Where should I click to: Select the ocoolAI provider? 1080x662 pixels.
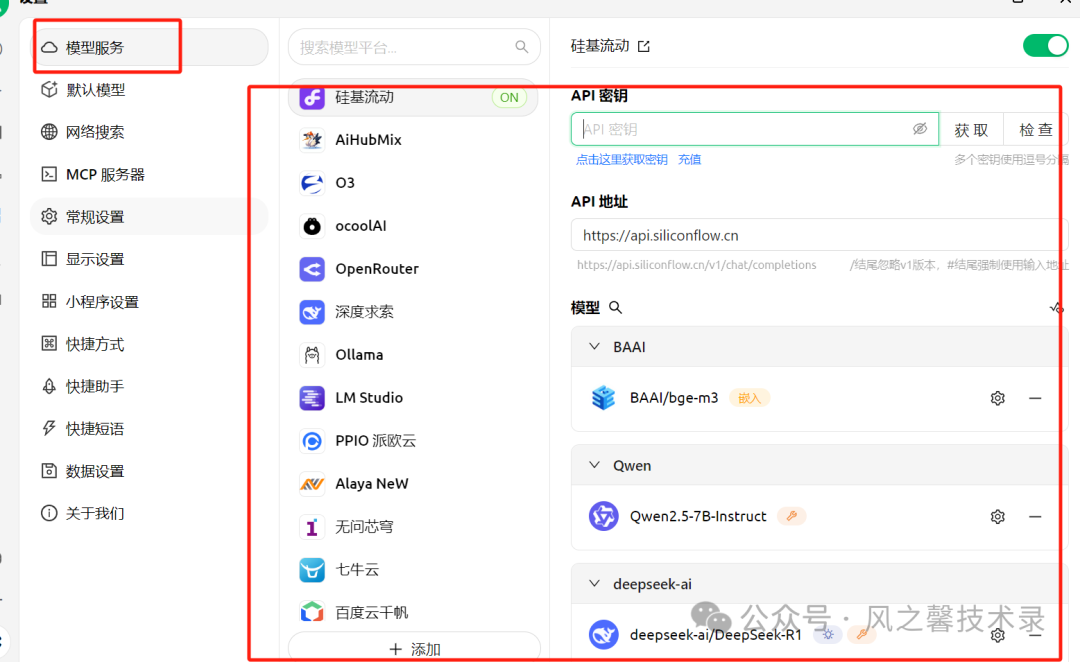pyautogui.click(x=413, y=226)
